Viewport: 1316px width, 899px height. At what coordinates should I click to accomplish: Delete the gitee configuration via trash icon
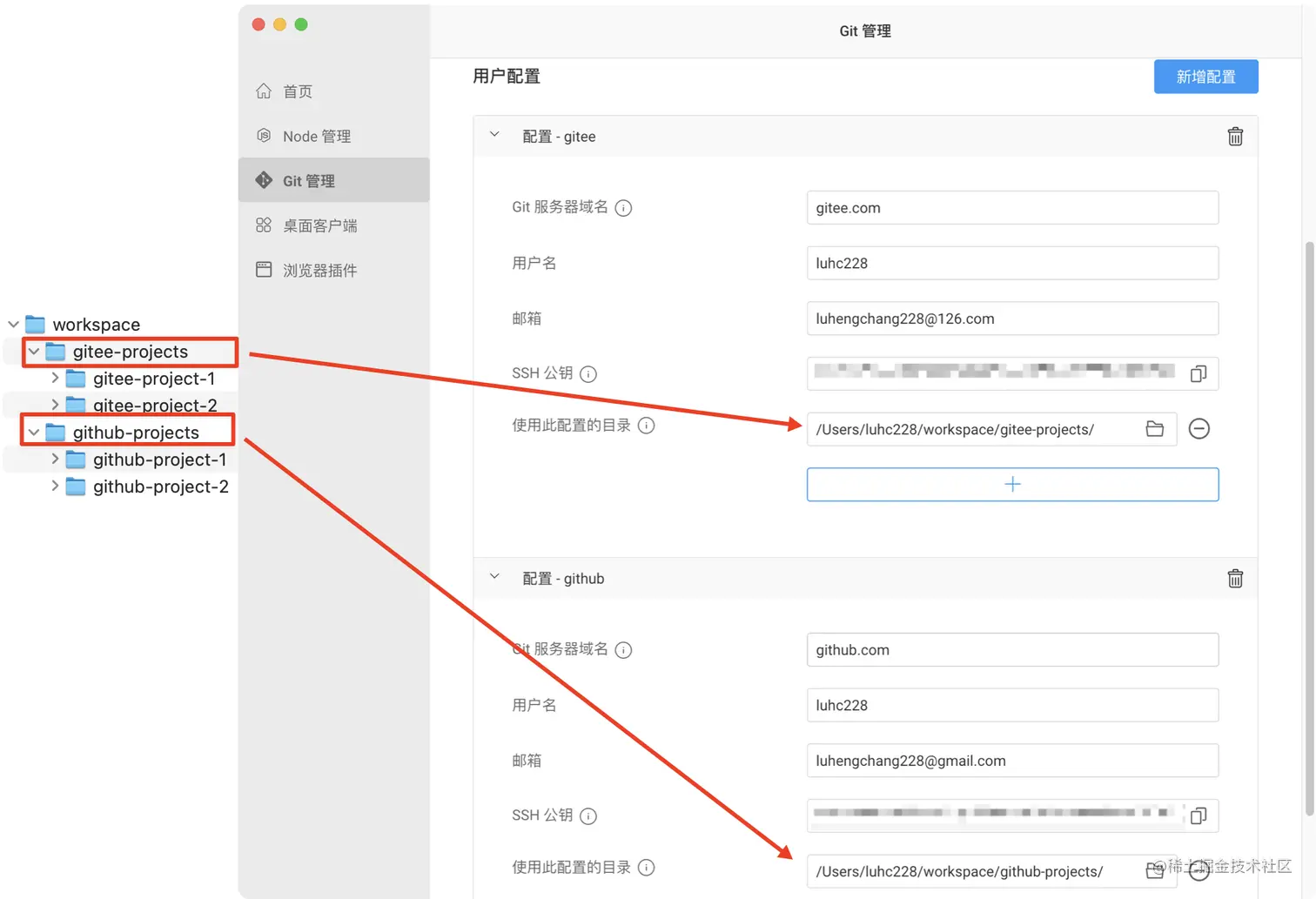[x=1235, y=136]
